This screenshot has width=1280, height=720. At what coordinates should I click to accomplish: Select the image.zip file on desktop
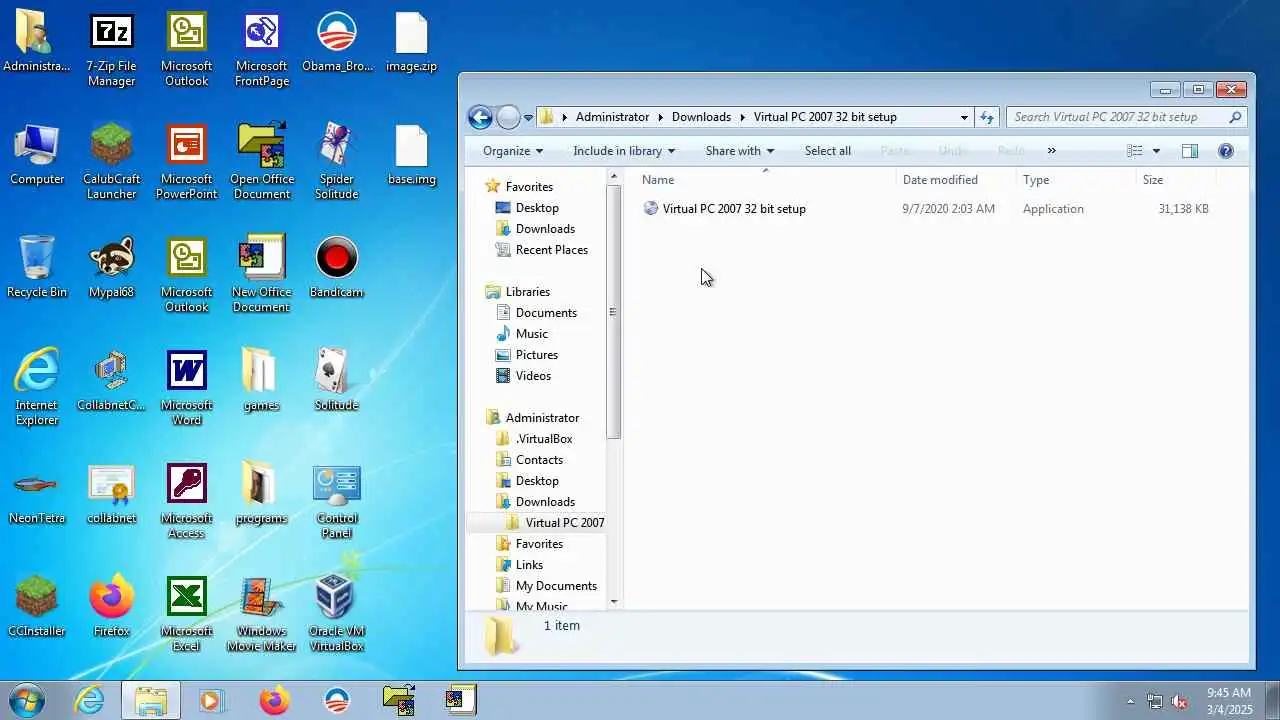point(411,43)
